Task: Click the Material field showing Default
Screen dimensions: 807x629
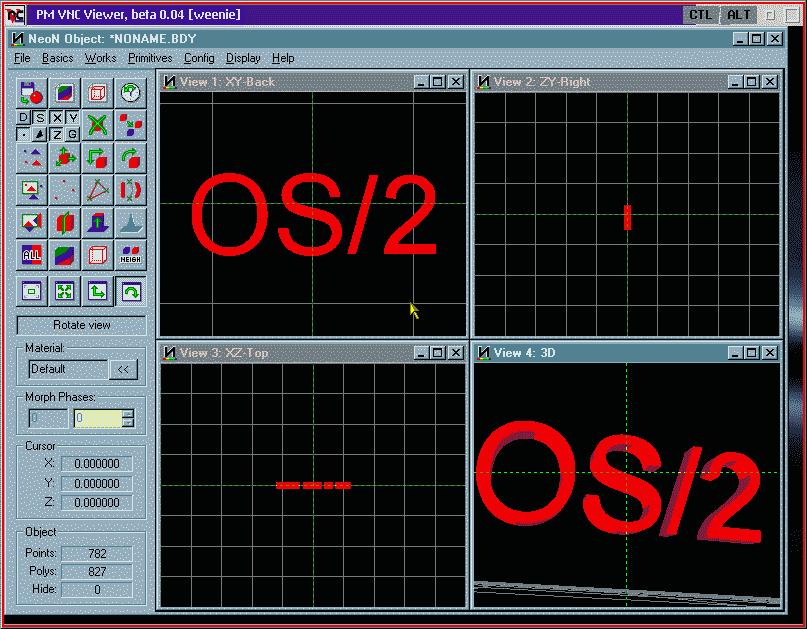Action: click(68, 369)
